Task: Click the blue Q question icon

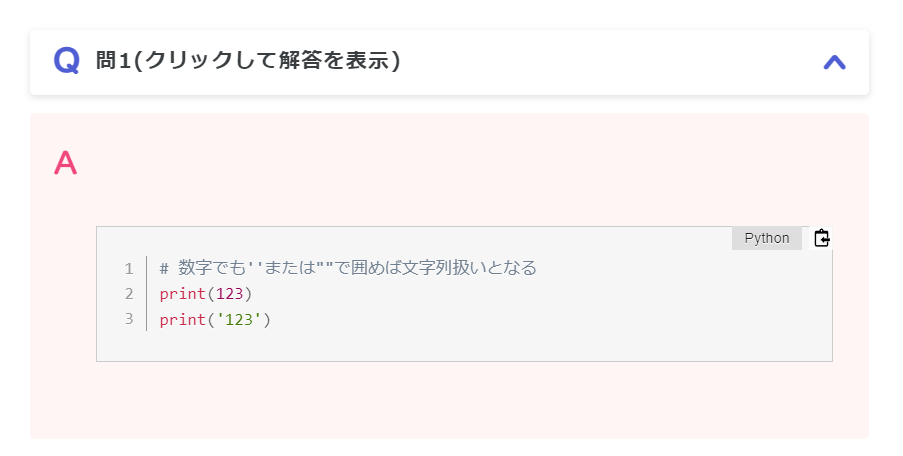Action: 66,61
